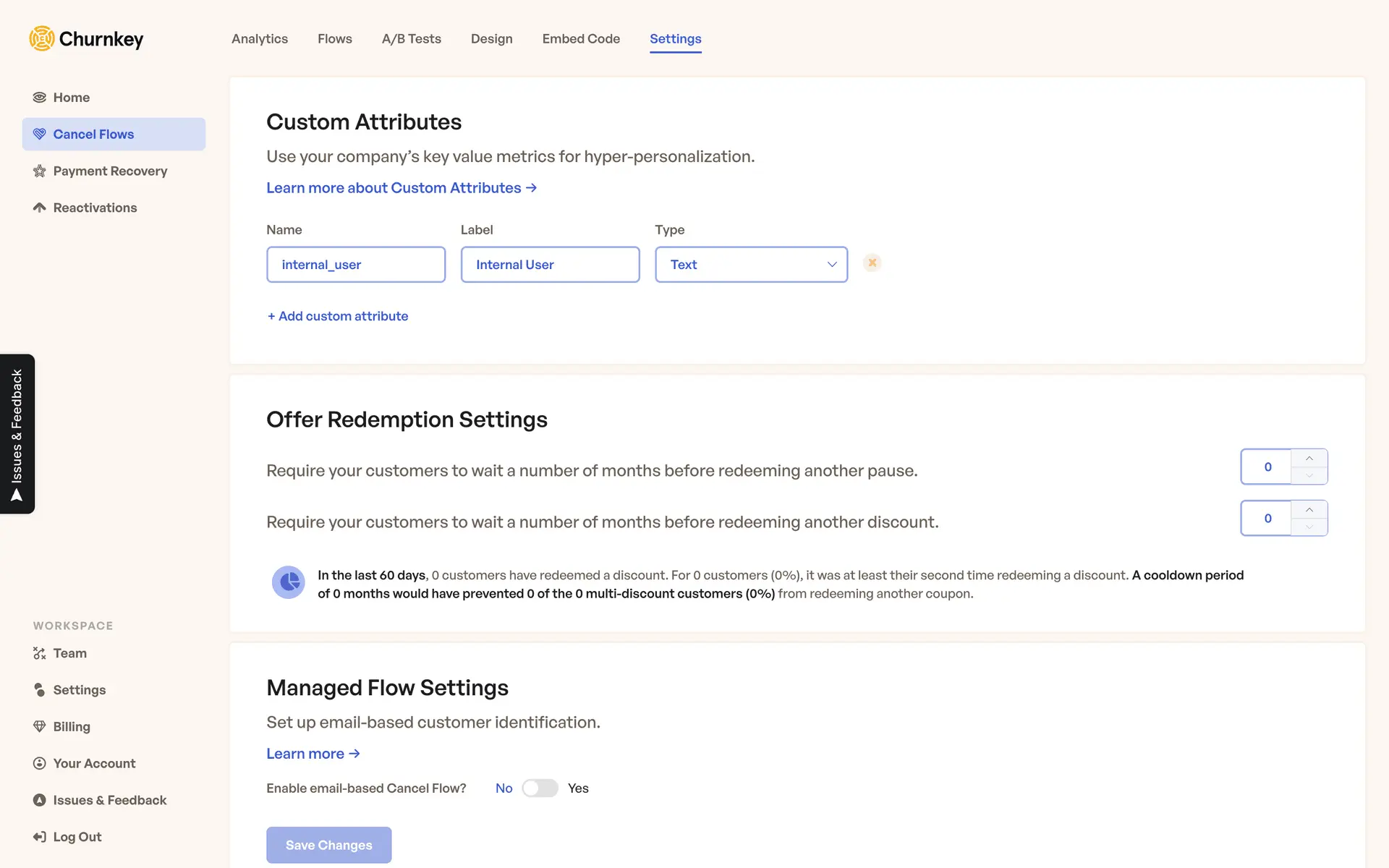Click the Log Out icon
Image resolution: width=1389 pixels, height=868 pixels.
(x=40, y=837)
